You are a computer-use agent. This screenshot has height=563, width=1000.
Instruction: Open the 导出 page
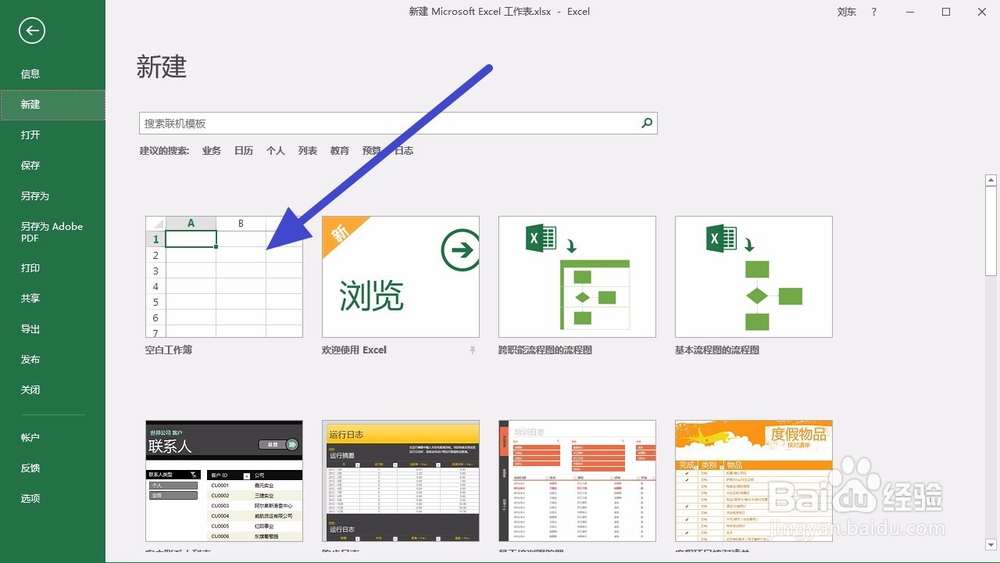tap(30, 329)
